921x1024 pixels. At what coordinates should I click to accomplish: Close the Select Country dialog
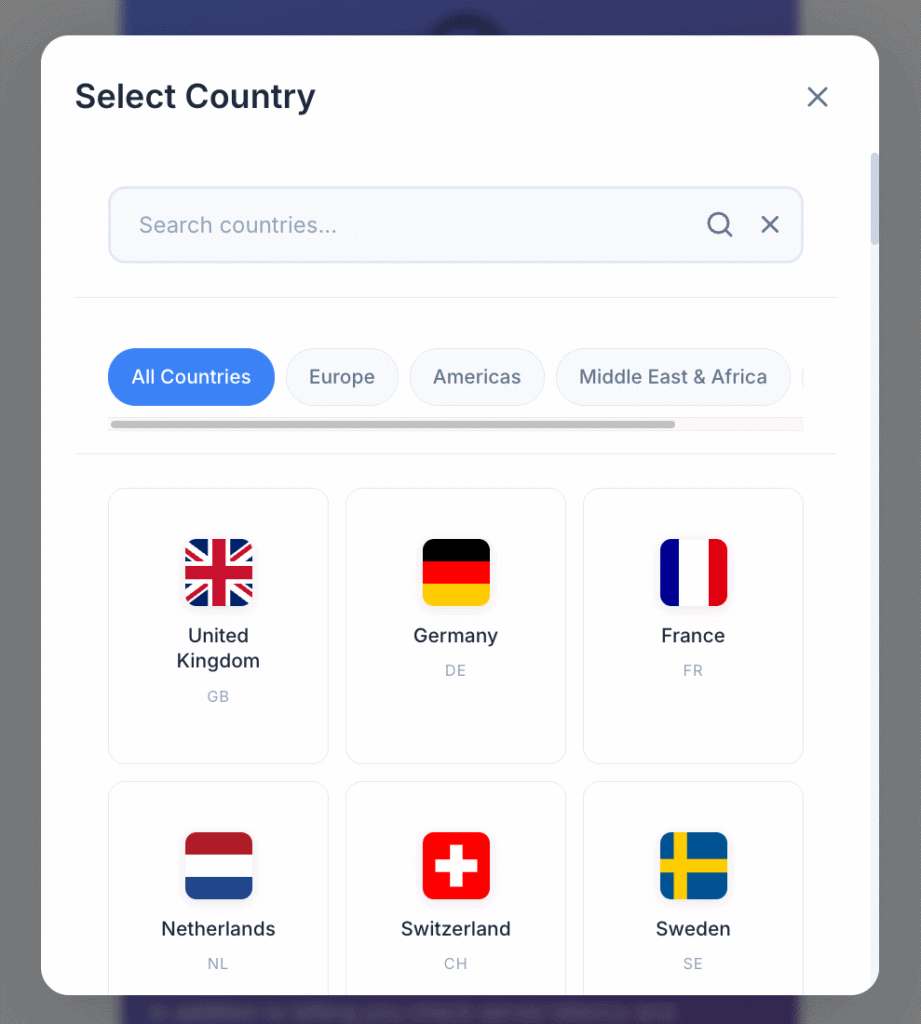point(817,97)
